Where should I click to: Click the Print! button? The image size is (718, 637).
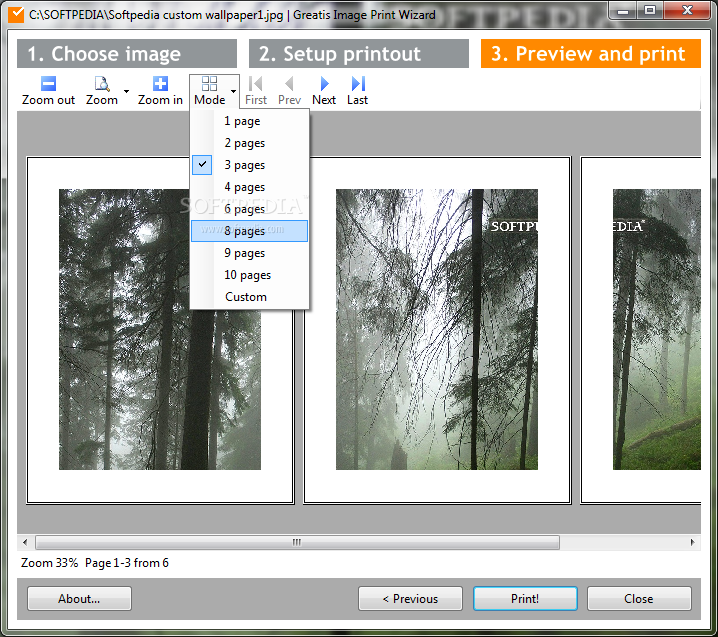(525, 599)
